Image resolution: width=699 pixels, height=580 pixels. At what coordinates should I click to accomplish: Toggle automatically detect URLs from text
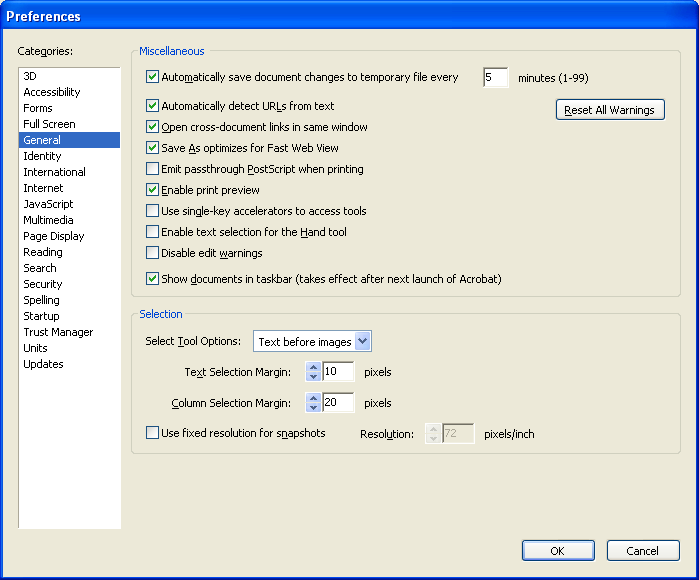153,106
